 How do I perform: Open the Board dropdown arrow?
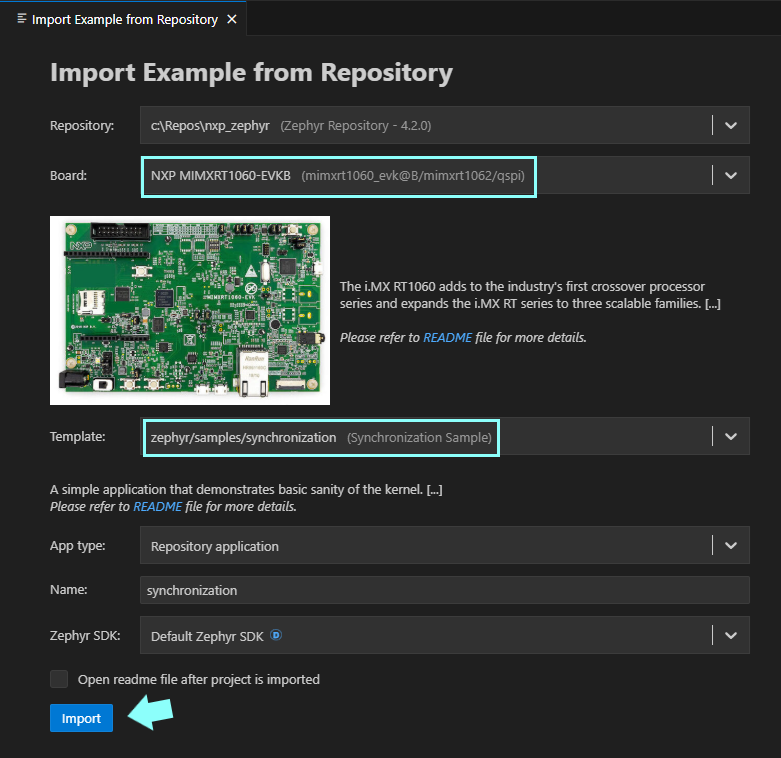point(730,175)
